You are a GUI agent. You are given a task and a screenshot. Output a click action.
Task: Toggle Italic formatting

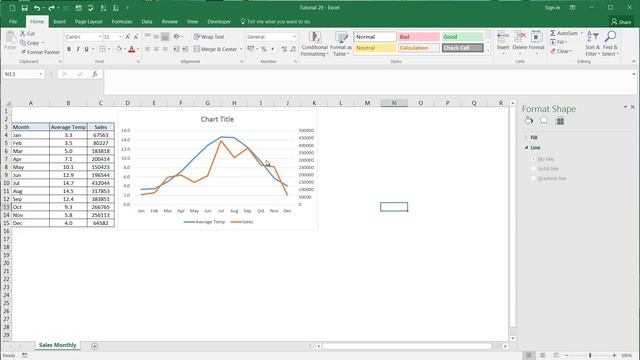(x=78, y=49)
